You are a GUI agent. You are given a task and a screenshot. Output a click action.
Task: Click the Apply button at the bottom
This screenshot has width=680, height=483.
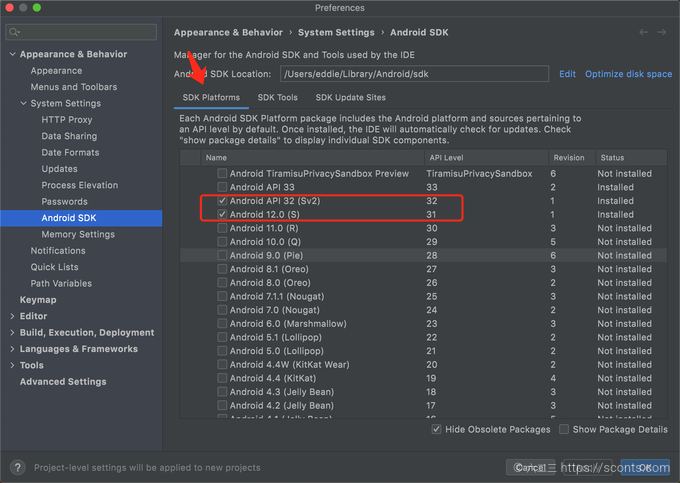click(x=587, y=467)
